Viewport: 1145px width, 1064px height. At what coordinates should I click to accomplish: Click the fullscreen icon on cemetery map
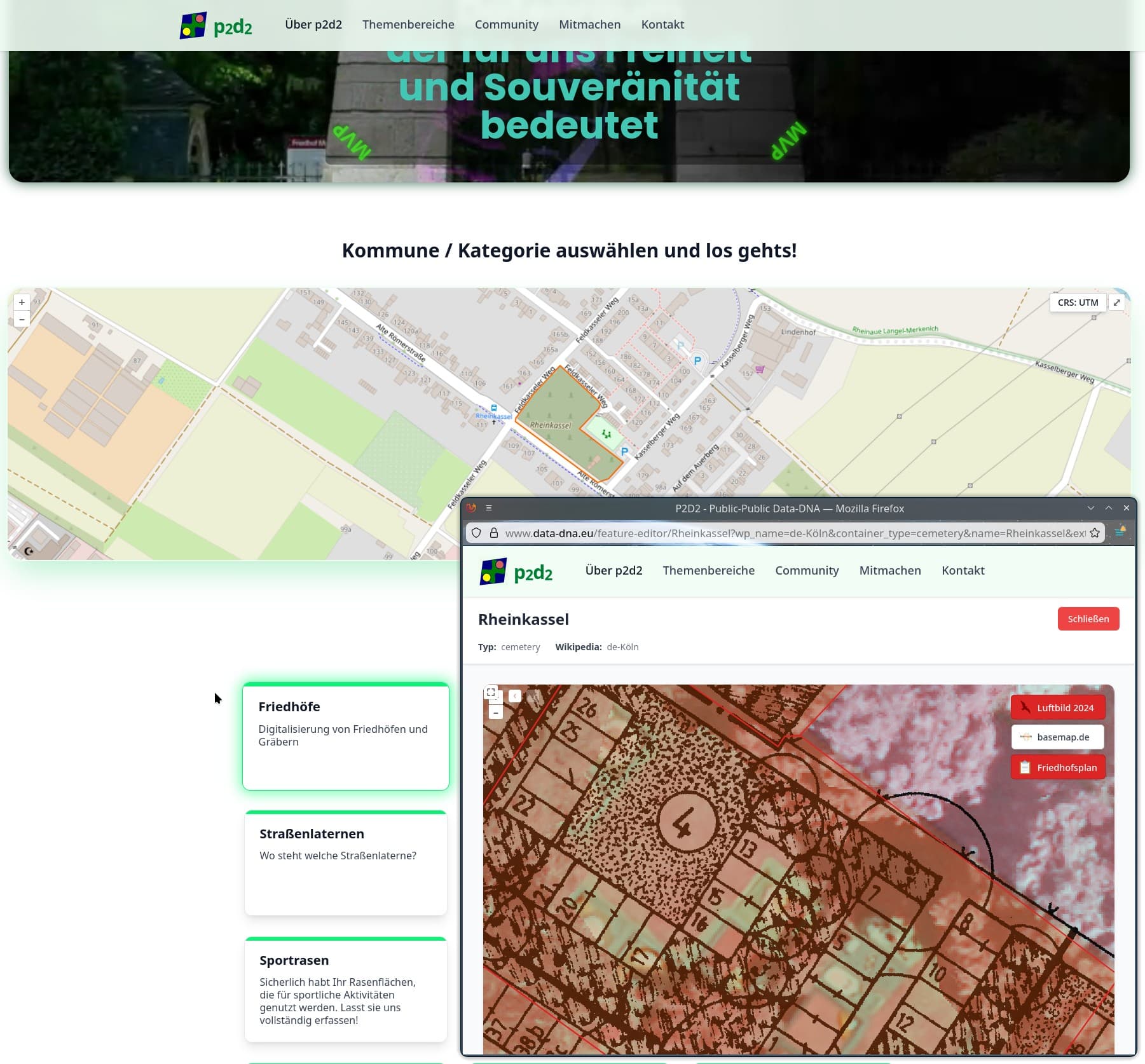click(x=491, y=693)
